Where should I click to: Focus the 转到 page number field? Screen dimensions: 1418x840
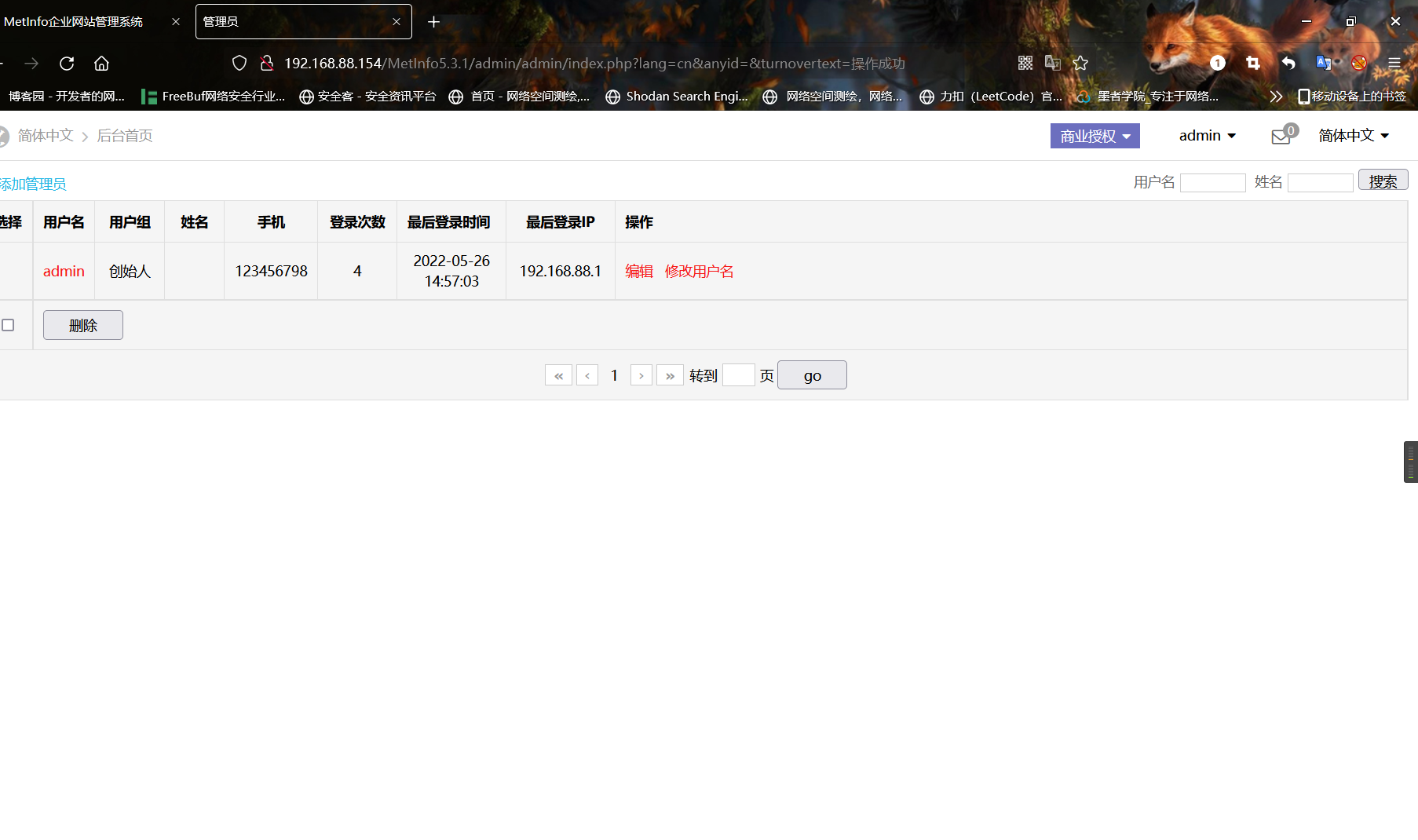[738, 375]
